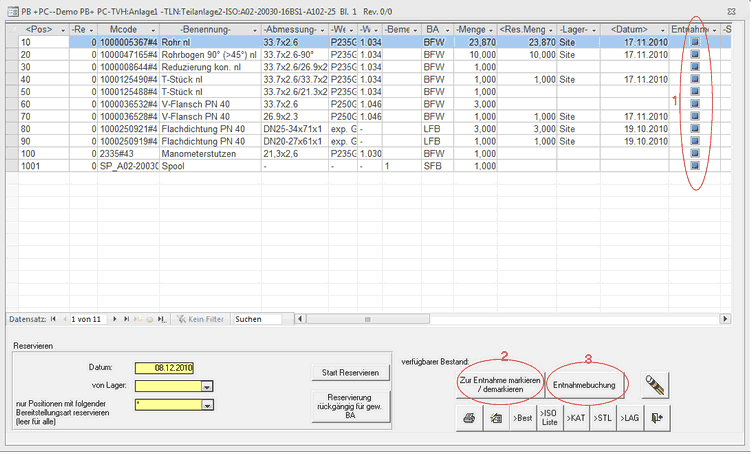Open the 'von Lager' dropdown
Image resolution: width=752 pixels, height=454 pixels.
click(206, 386)
